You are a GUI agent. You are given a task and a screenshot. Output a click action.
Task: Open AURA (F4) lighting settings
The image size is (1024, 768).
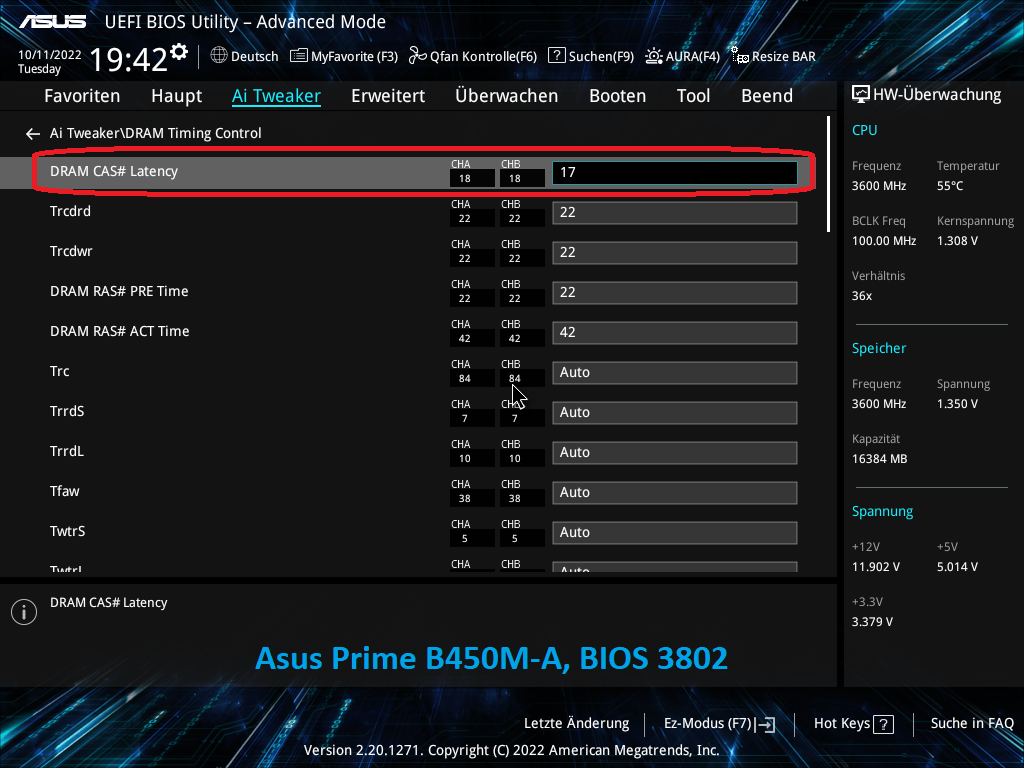coord(682,56)
